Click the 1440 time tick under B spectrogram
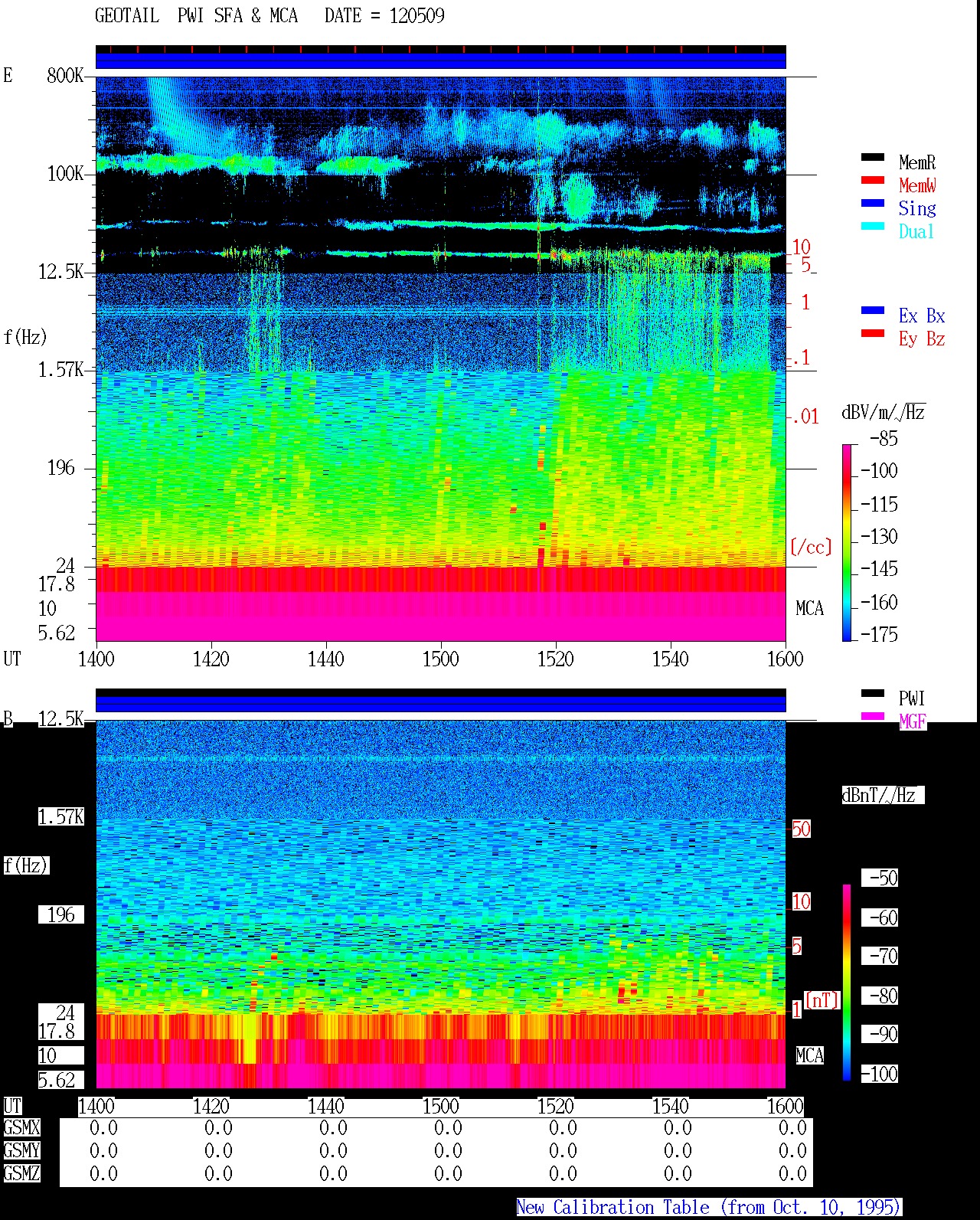This screenshot has height=1220, width=980. click(326, 1107)
